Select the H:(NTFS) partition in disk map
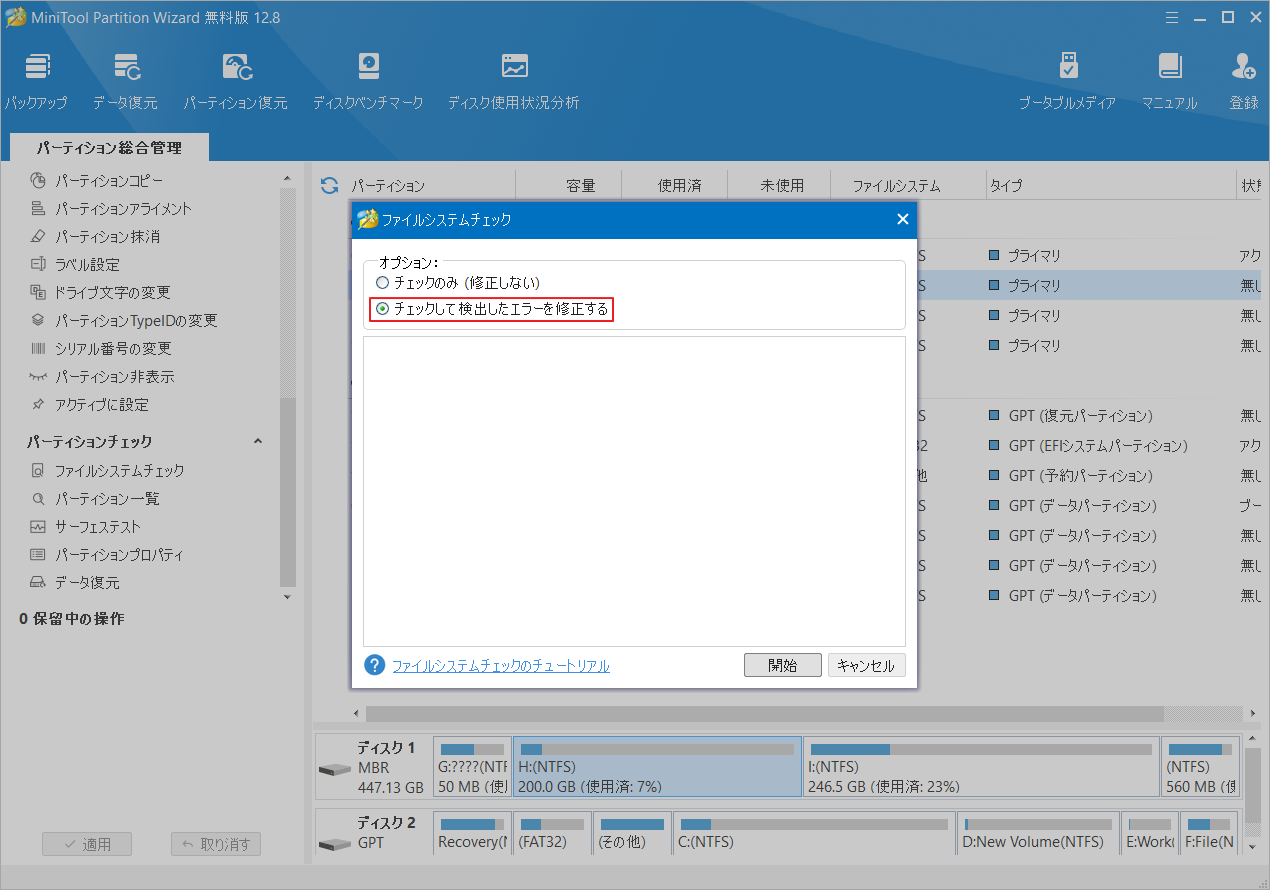The image size is (1270, 890). click(x=656, y=766)
